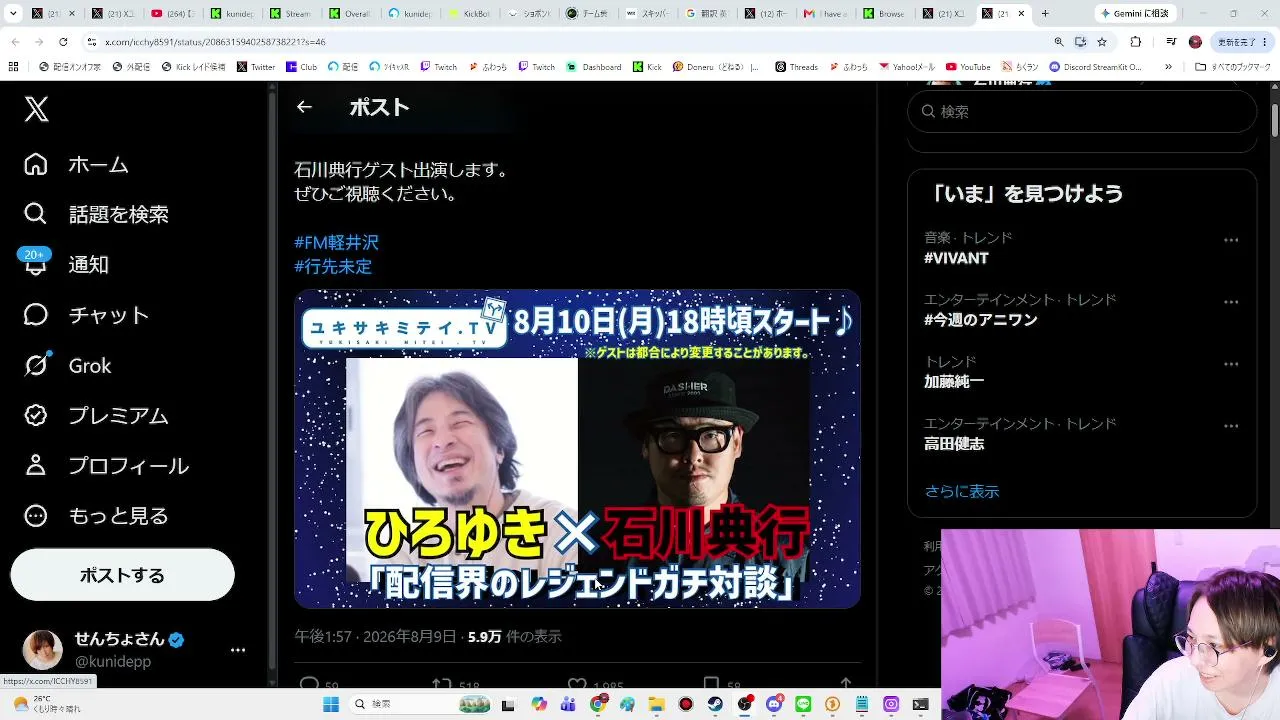Open the ひろゆき×石川典行 post image
The image size is (1280, 720).
click(577, 449)
